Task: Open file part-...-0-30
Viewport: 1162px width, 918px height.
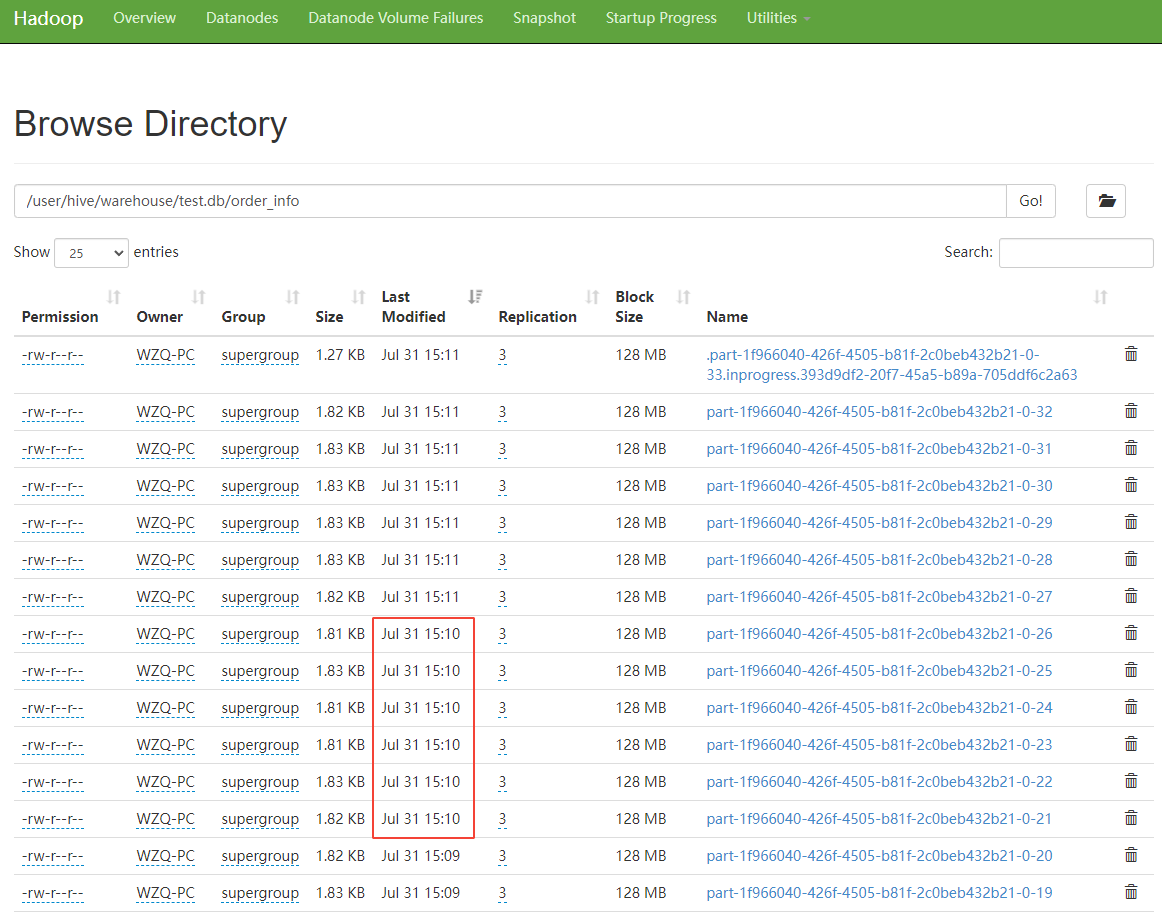Action: pyautogui.click(x=879, y=485)
